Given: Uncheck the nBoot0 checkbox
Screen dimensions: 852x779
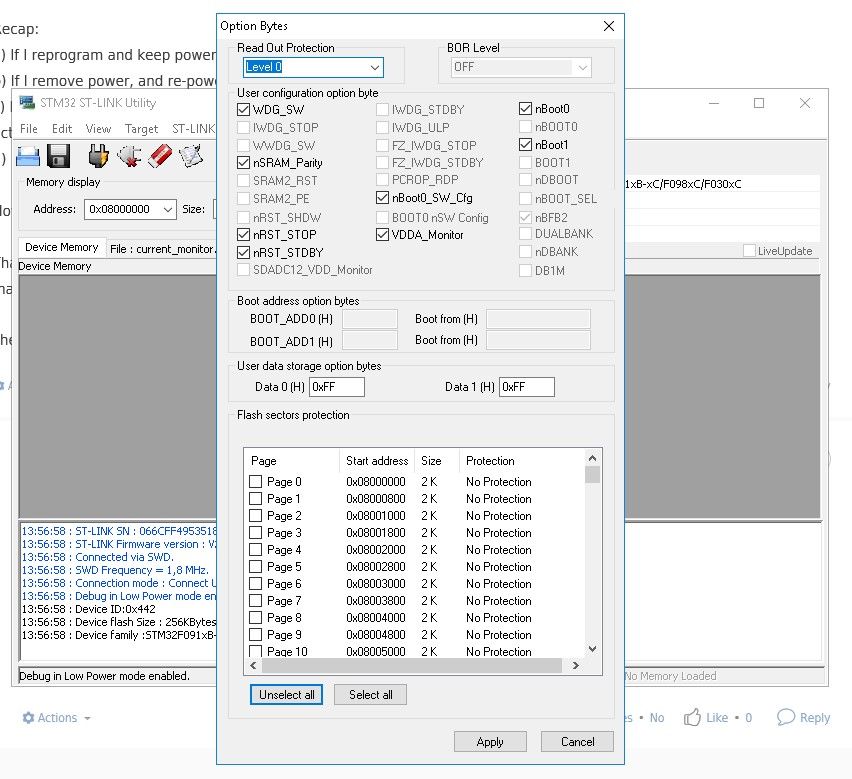Looking at the screenshot, I should (x=525, y=109).
